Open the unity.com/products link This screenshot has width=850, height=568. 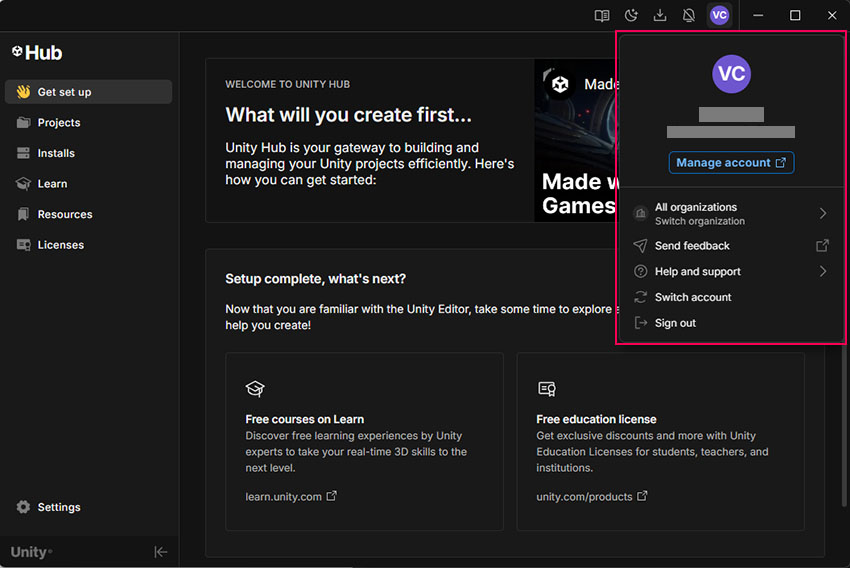click(x=591, y=496)
